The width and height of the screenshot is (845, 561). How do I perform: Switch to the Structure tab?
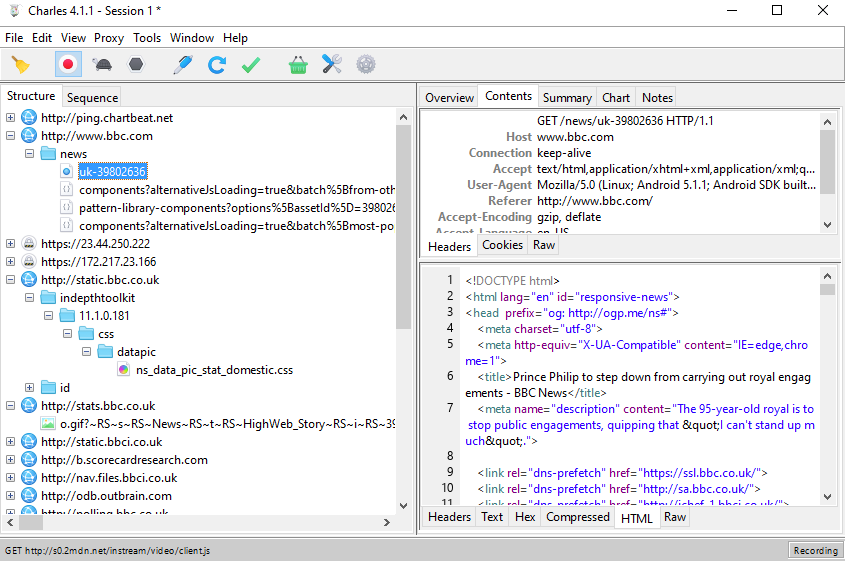31,96
